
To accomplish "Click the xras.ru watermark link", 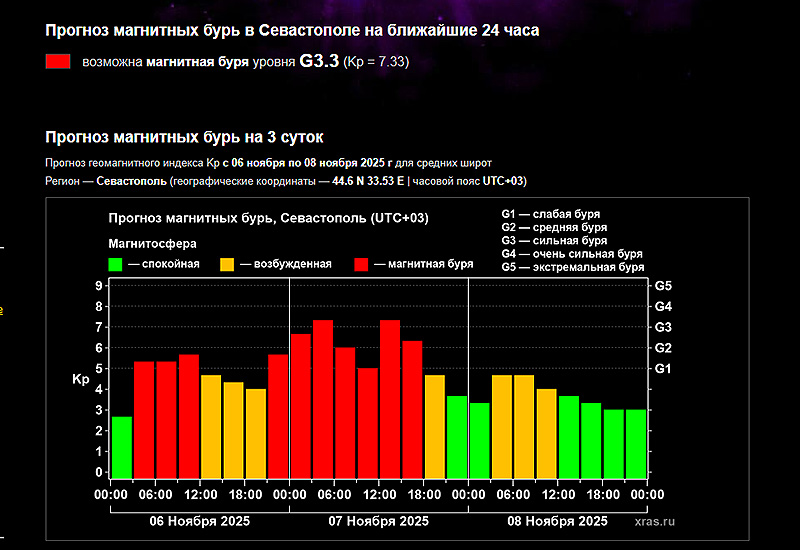I will tap(655, 521).
